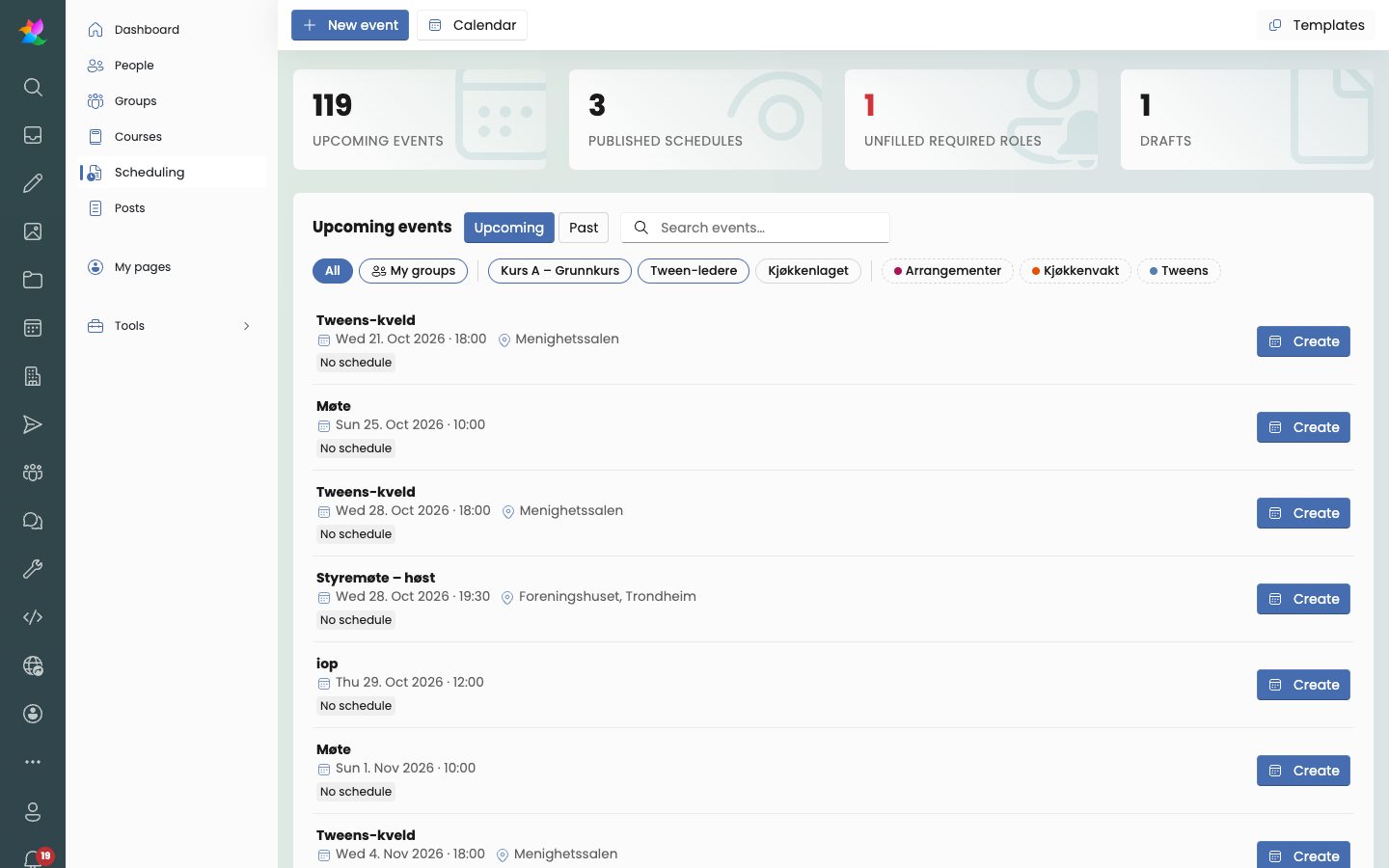Open the chat bubbles icon

click(x=33, y=521)
